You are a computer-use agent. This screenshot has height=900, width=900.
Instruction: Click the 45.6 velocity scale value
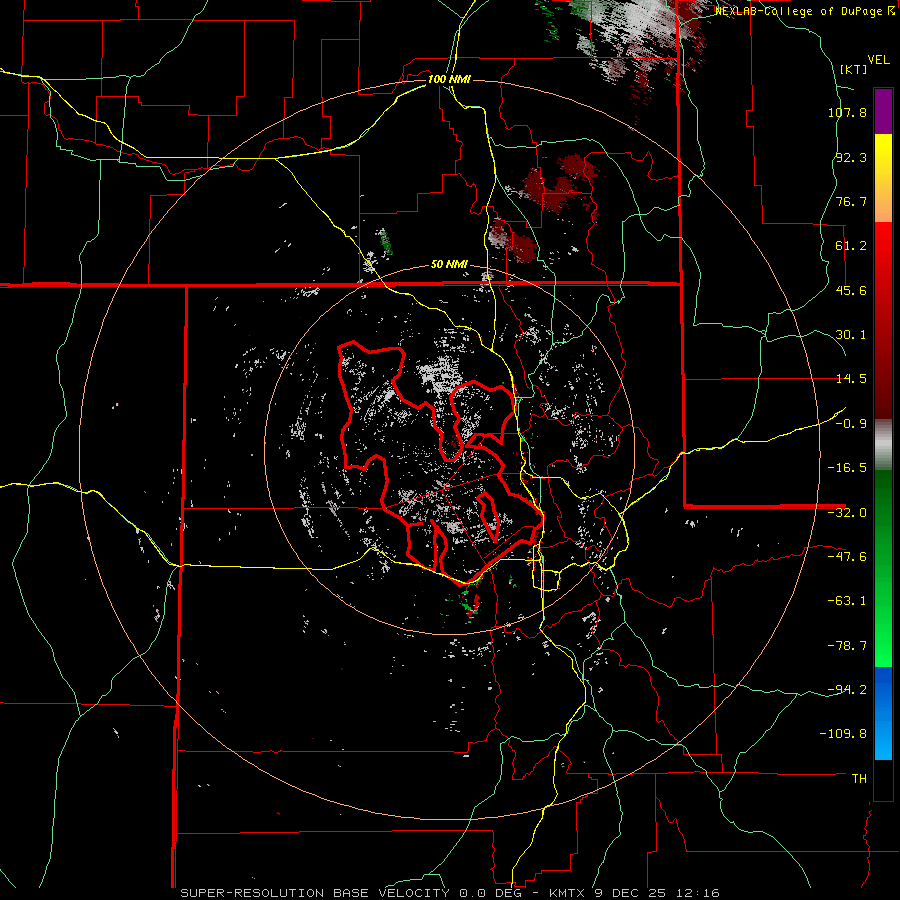pos(851,290)
